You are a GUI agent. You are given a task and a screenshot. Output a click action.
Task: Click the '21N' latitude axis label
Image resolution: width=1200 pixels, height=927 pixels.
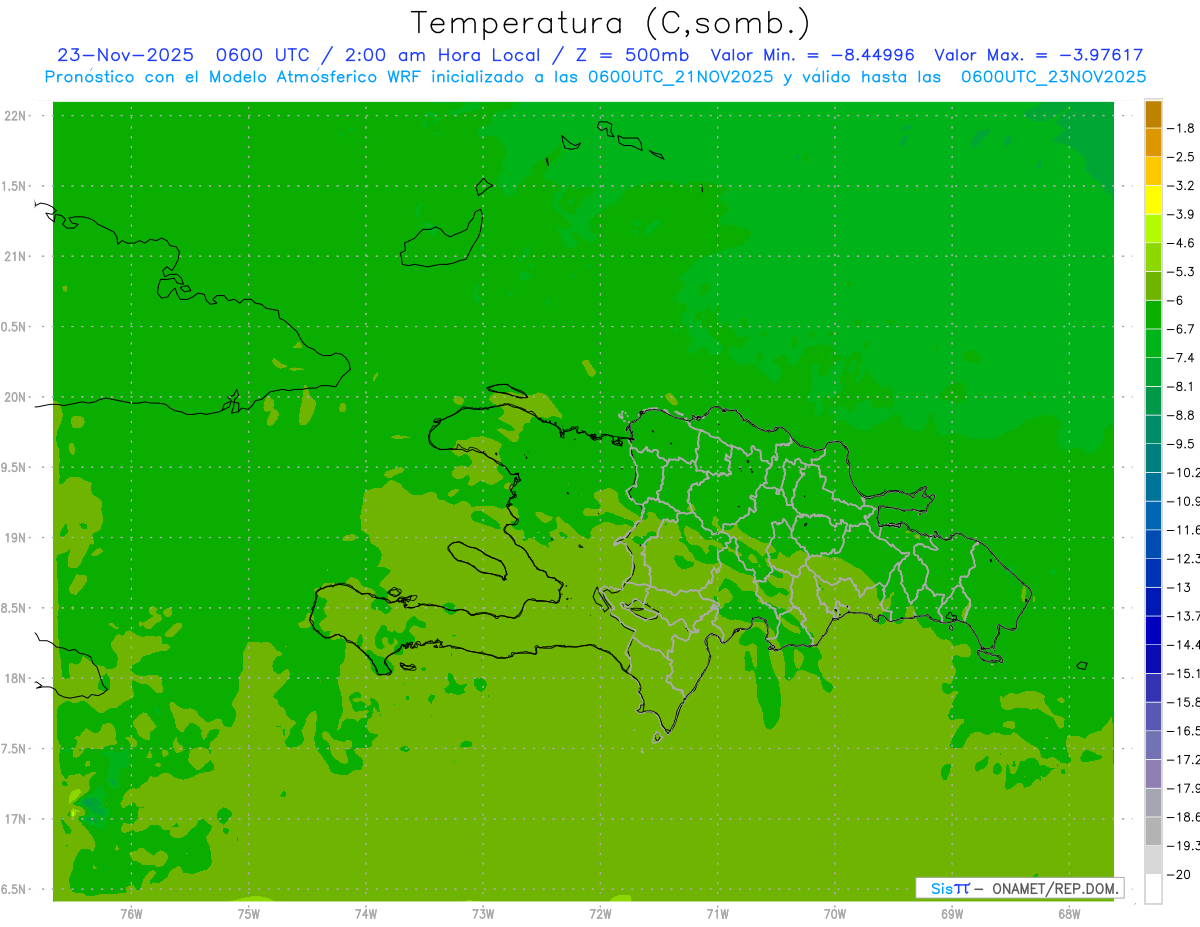pos(17,257)
